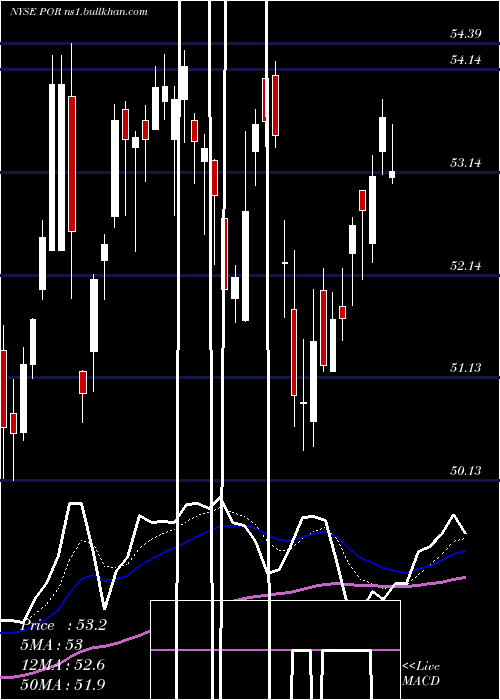Select the 54.14 price level label
The width and height of the screenshot is (500, 700).
(466, 59)
